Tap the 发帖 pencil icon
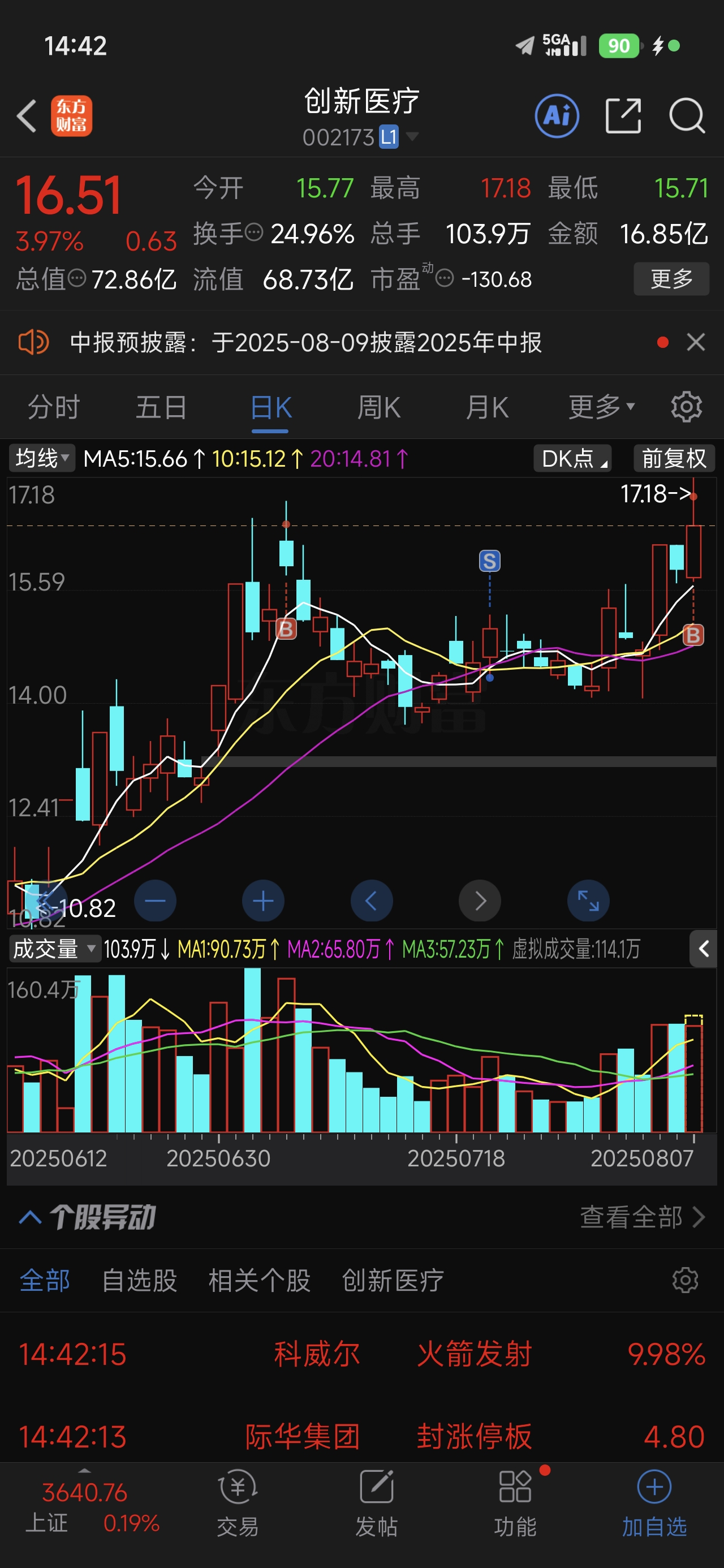The height and width of the screenshot is (1568, 724). 376,1488
